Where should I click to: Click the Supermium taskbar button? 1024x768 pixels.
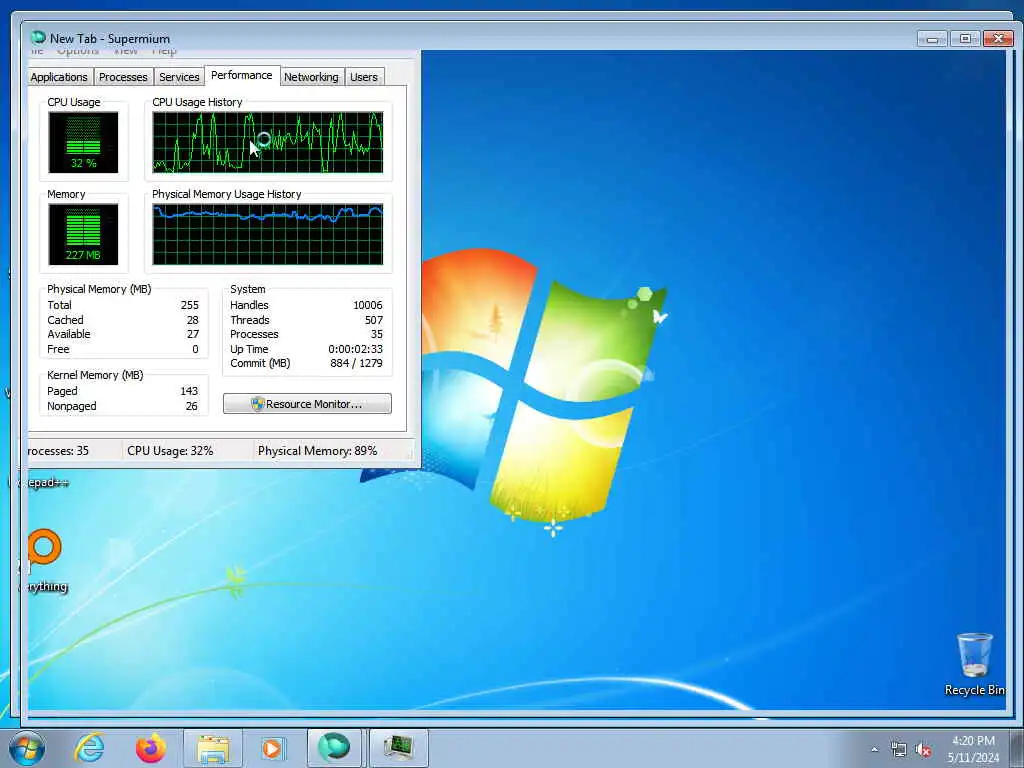334,748
